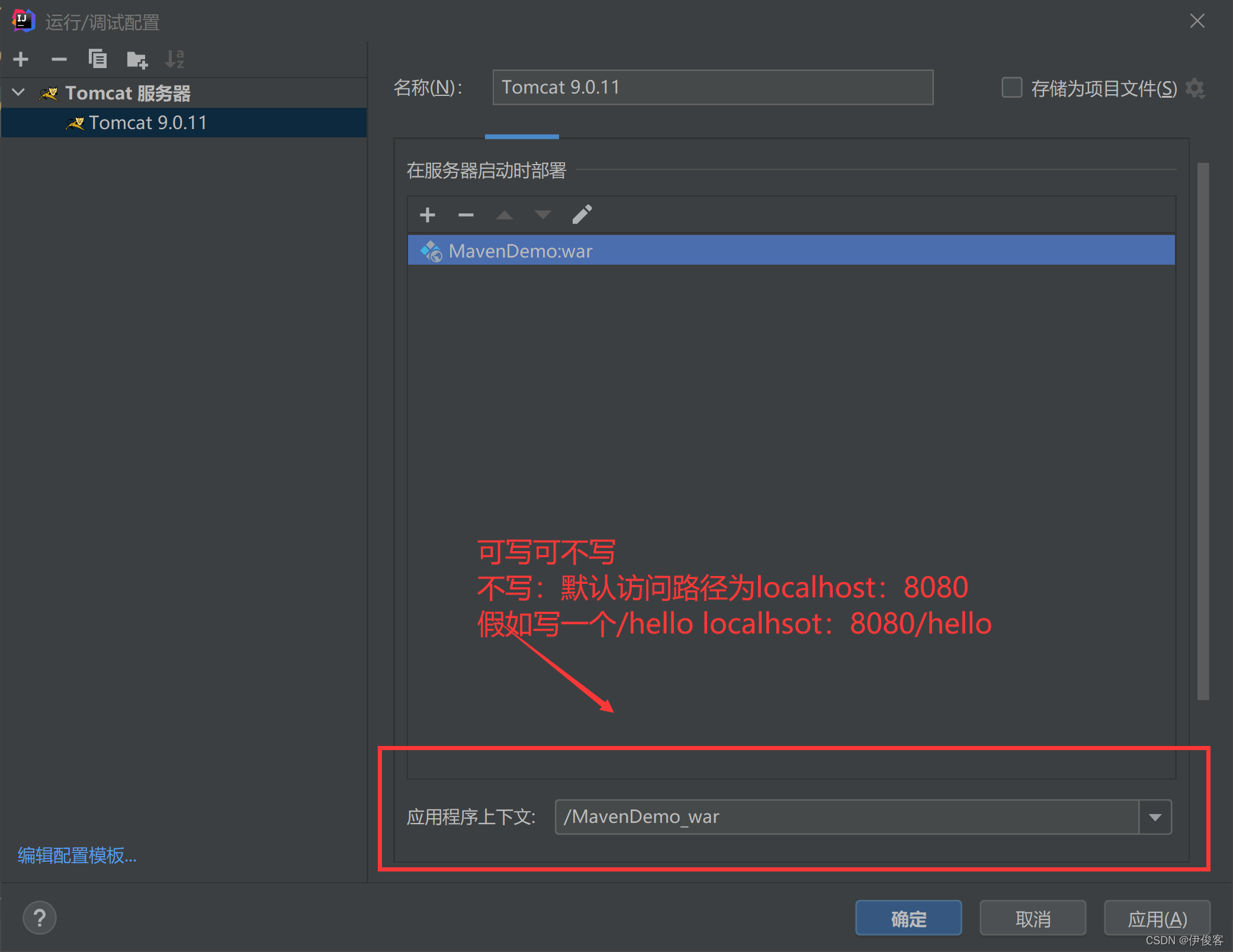Remove the selected deployment artifact

466,215
